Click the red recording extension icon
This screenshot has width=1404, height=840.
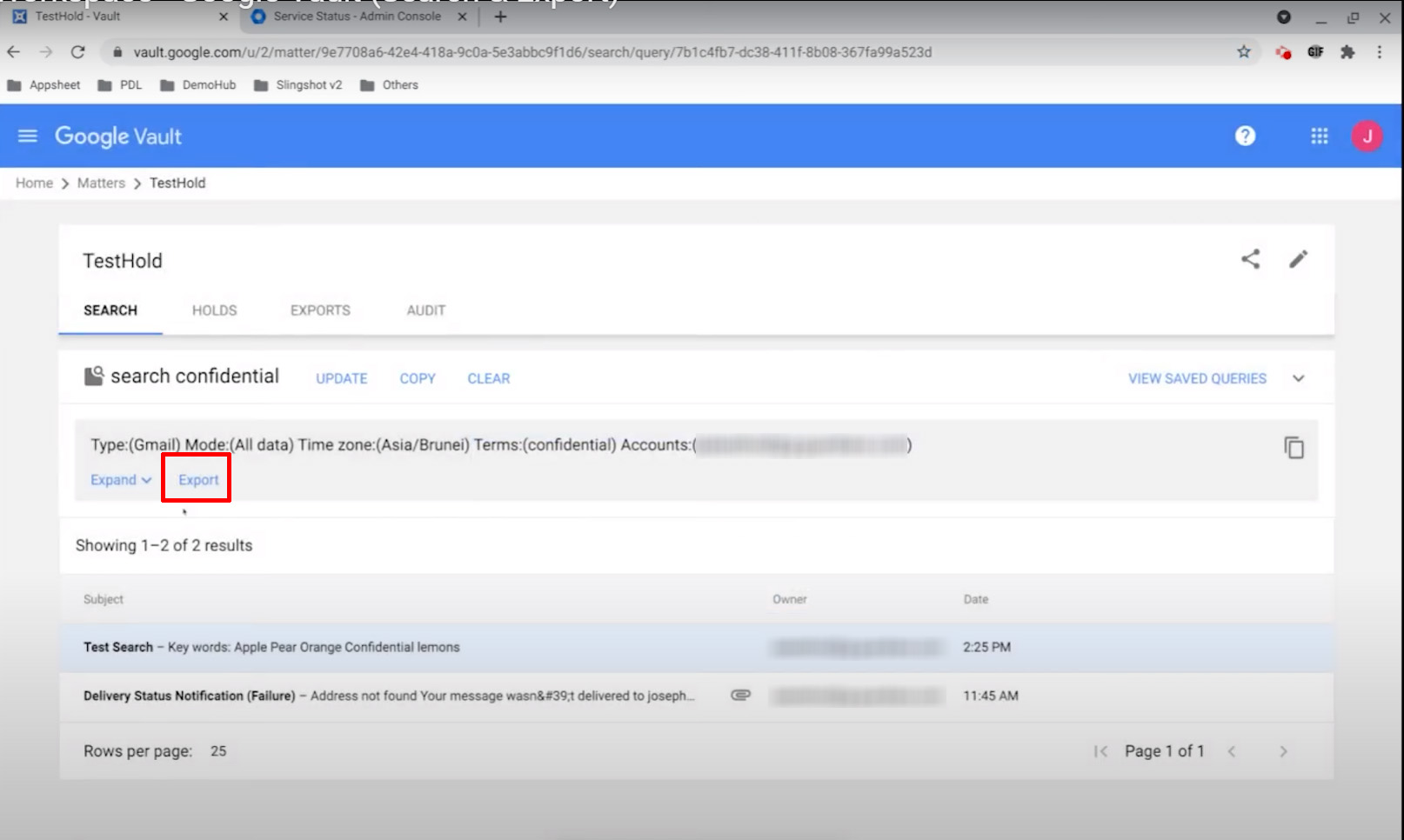point(1283,52)
